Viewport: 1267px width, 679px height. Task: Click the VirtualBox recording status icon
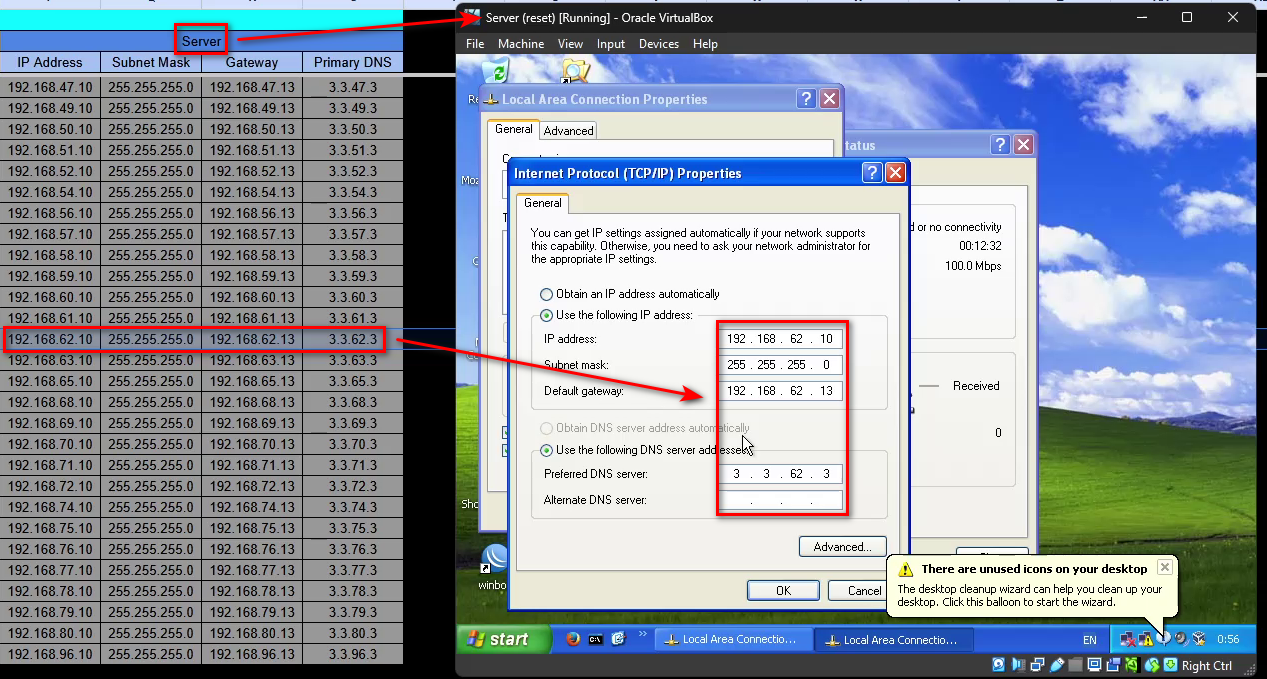click(1112, 665)
